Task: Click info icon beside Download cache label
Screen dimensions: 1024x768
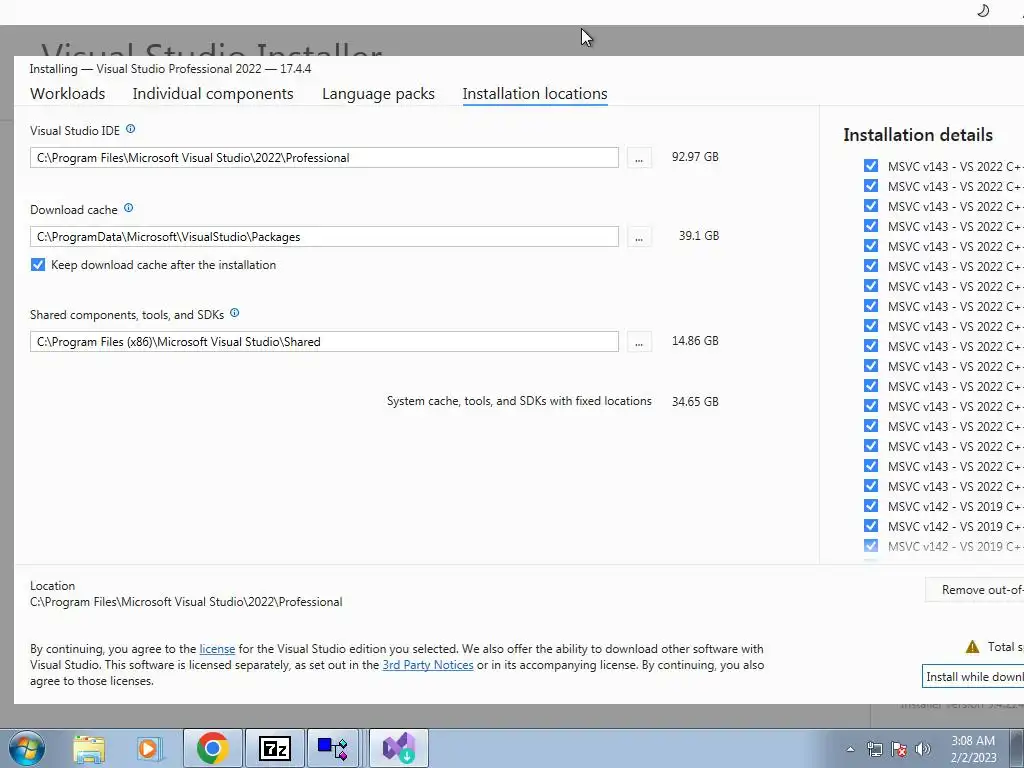Action: (x=129, y=208)
